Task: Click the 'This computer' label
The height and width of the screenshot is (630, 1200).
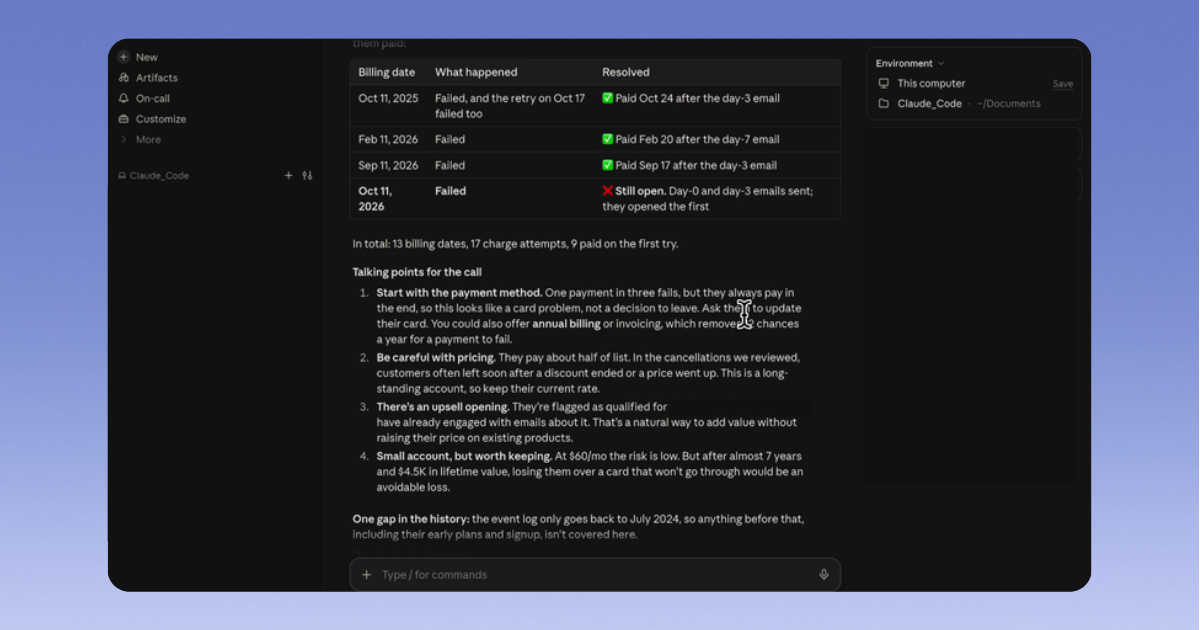Action: tap(931, 84)
